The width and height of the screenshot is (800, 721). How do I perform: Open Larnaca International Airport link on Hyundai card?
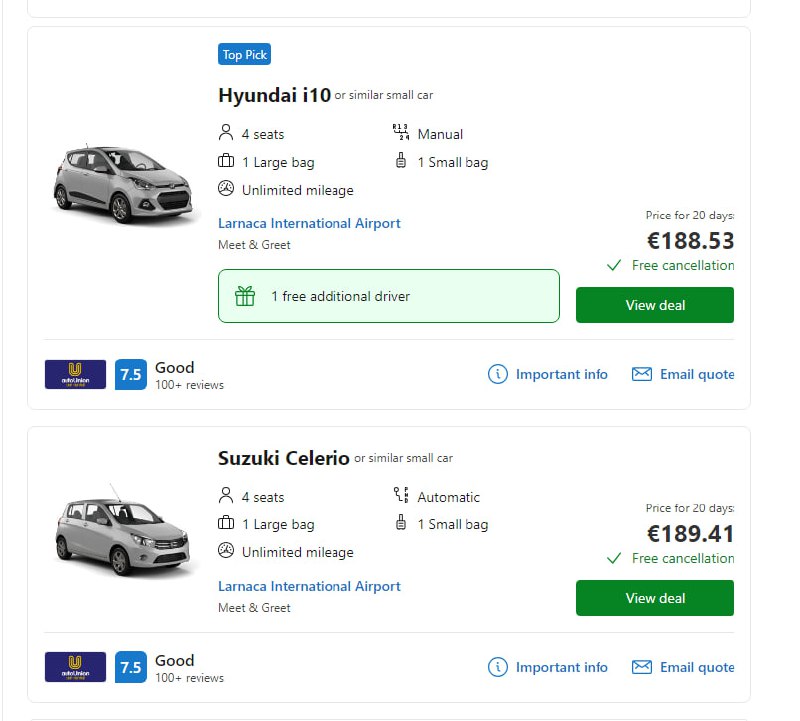(309, 223)
